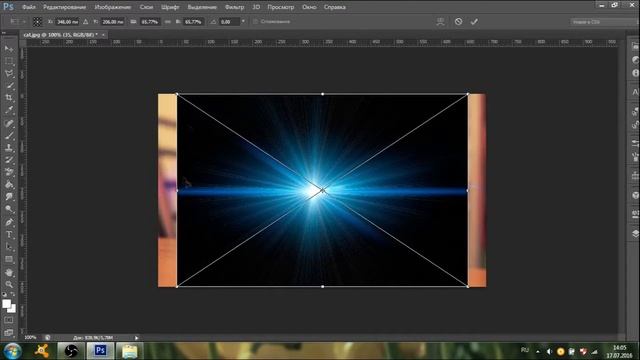Open the transform tool preset picker

18,21
